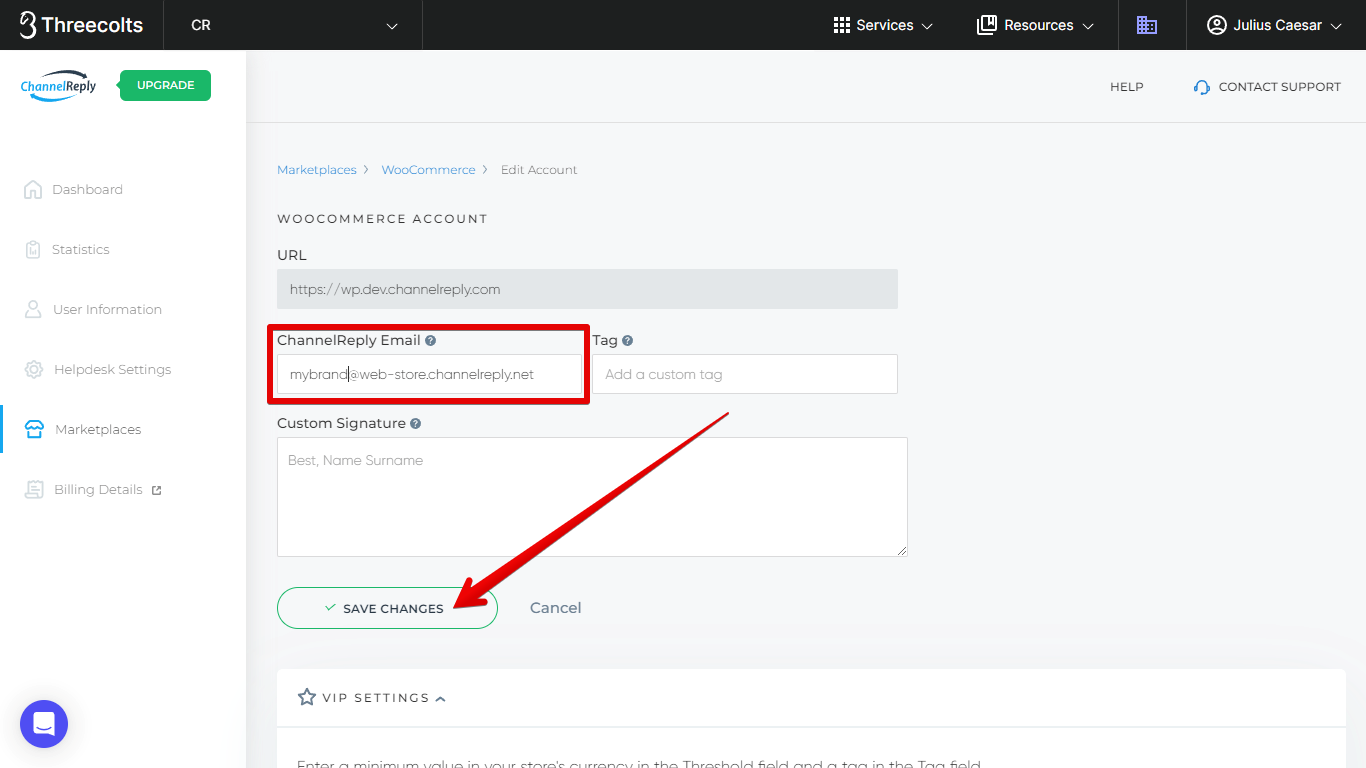The height and width of the screenshot is (768, 1366).
Task: Click the Custom Signature text area
Action: point(592,497)
